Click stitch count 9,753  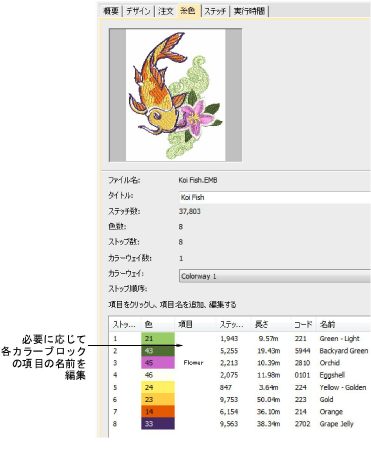click(x=229, y=399)
